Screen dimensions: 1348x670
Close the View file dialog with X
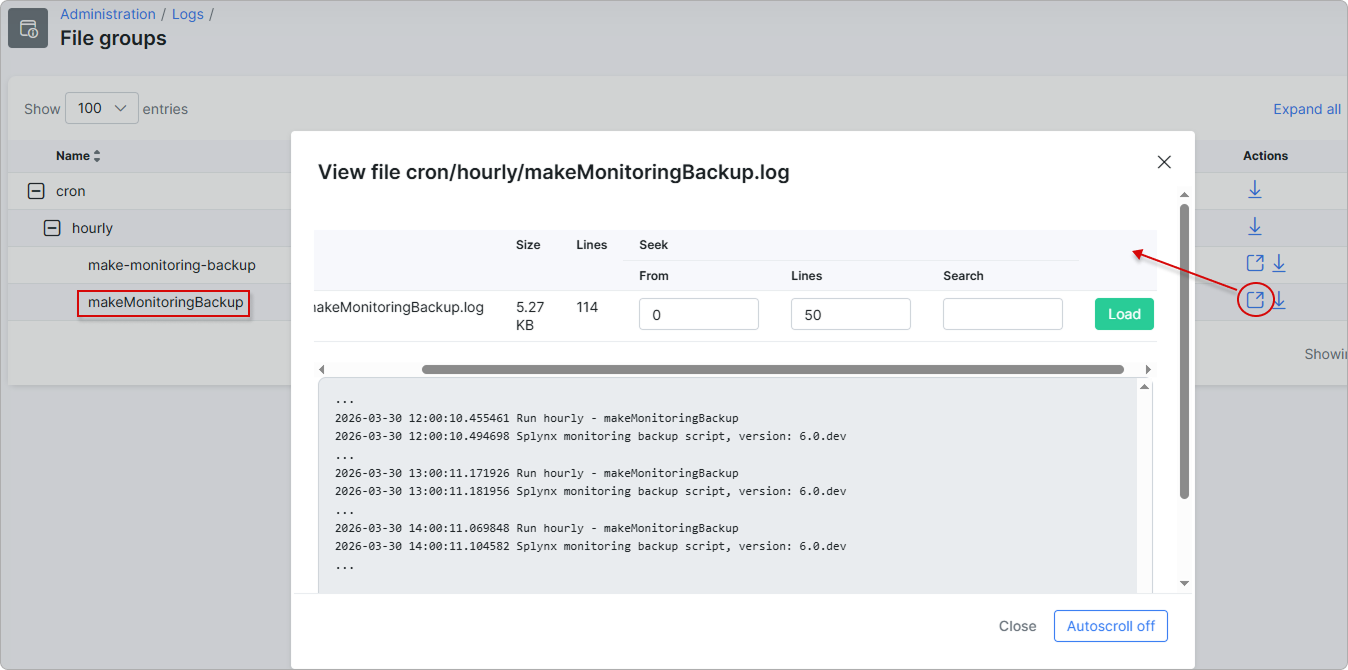click(x=1164, y=162)
